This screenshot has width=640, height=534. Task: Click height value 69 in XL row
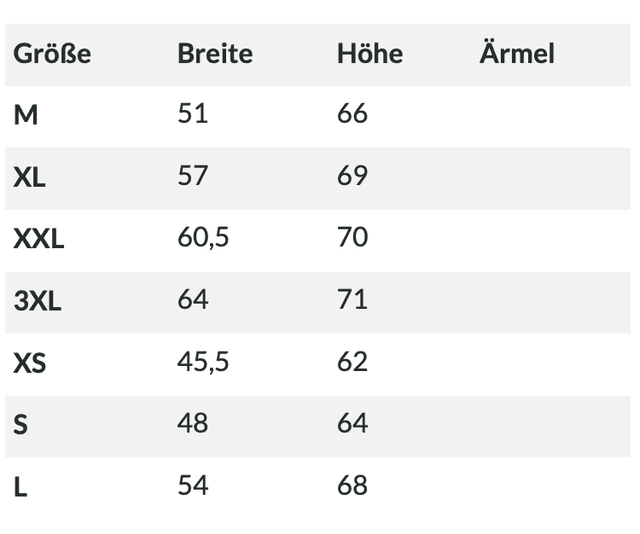point(353,176)
